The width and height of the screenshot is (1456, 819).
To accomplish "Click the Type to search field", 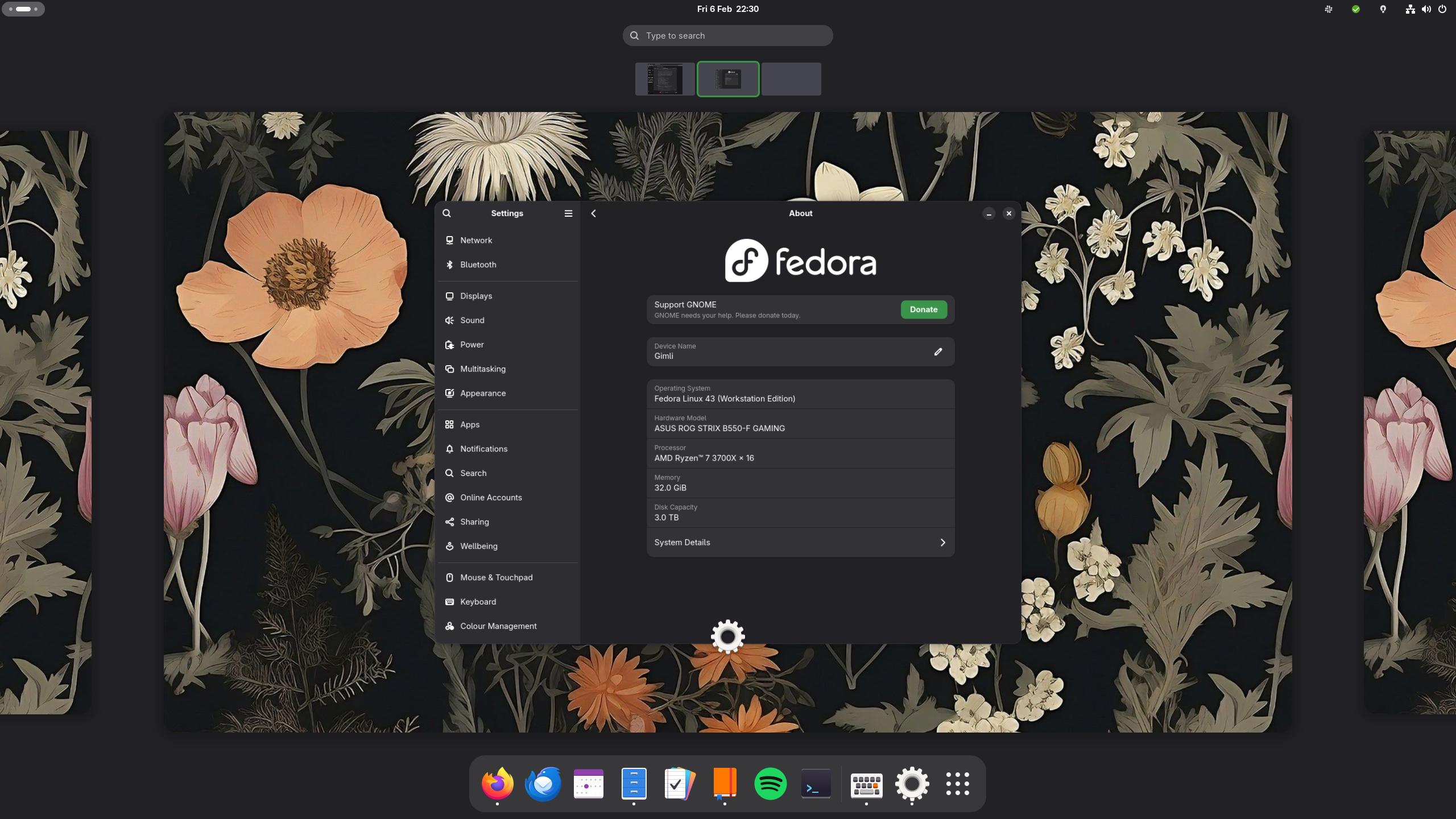I will (x=727, y=35).
